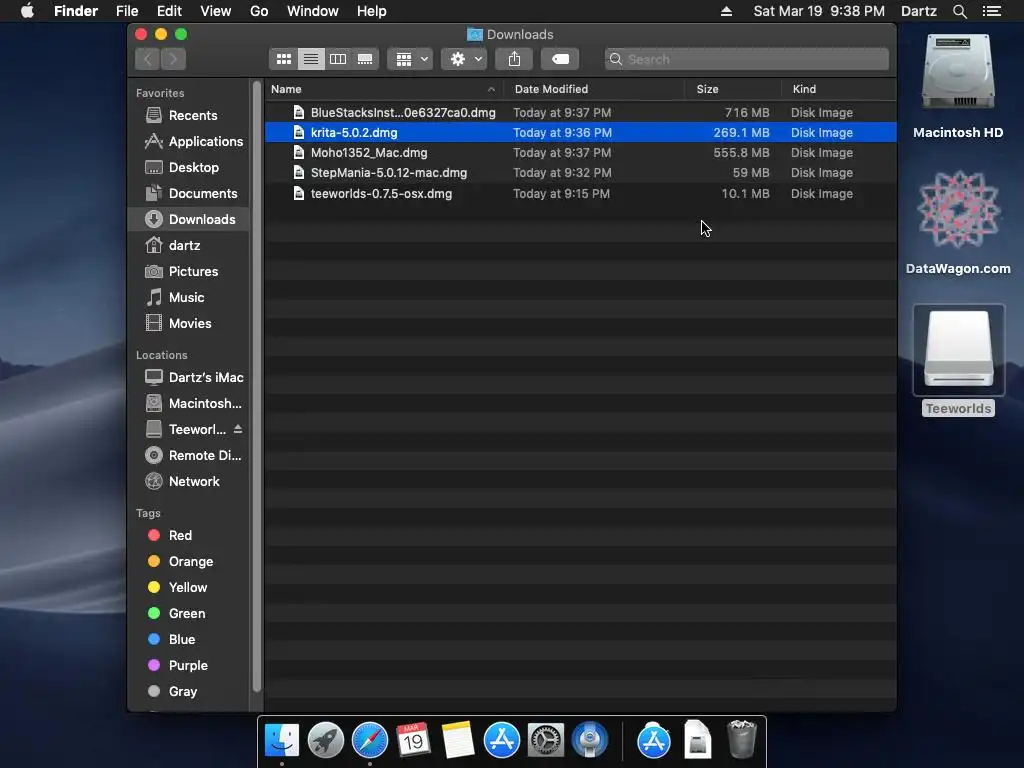Screen dimensions: 1024x768
Task: Switch to list view in toolbar
Action: tap(311, 59)
